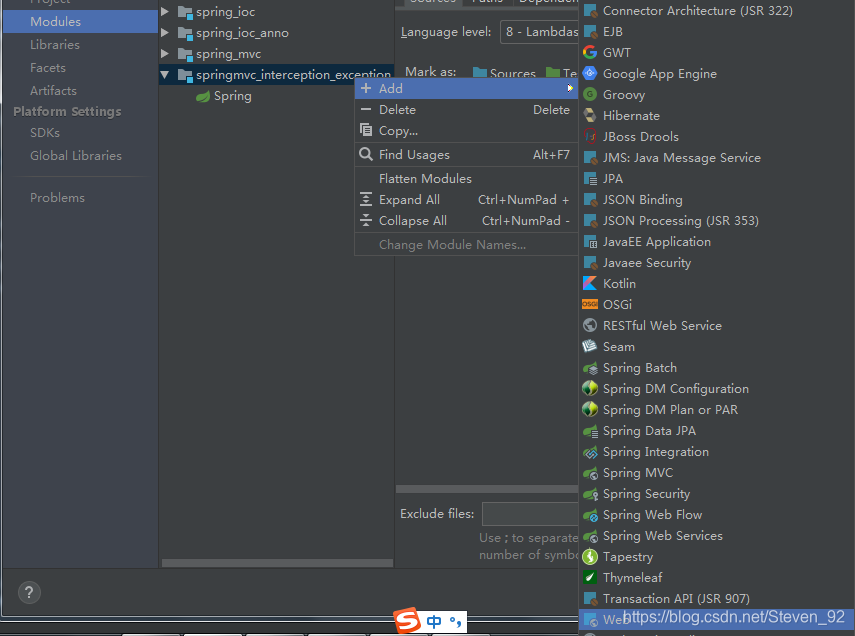Click the Sogou input method icon
Image resolution: width=855 pixels, height=636 pixels.
pos(407,620)
